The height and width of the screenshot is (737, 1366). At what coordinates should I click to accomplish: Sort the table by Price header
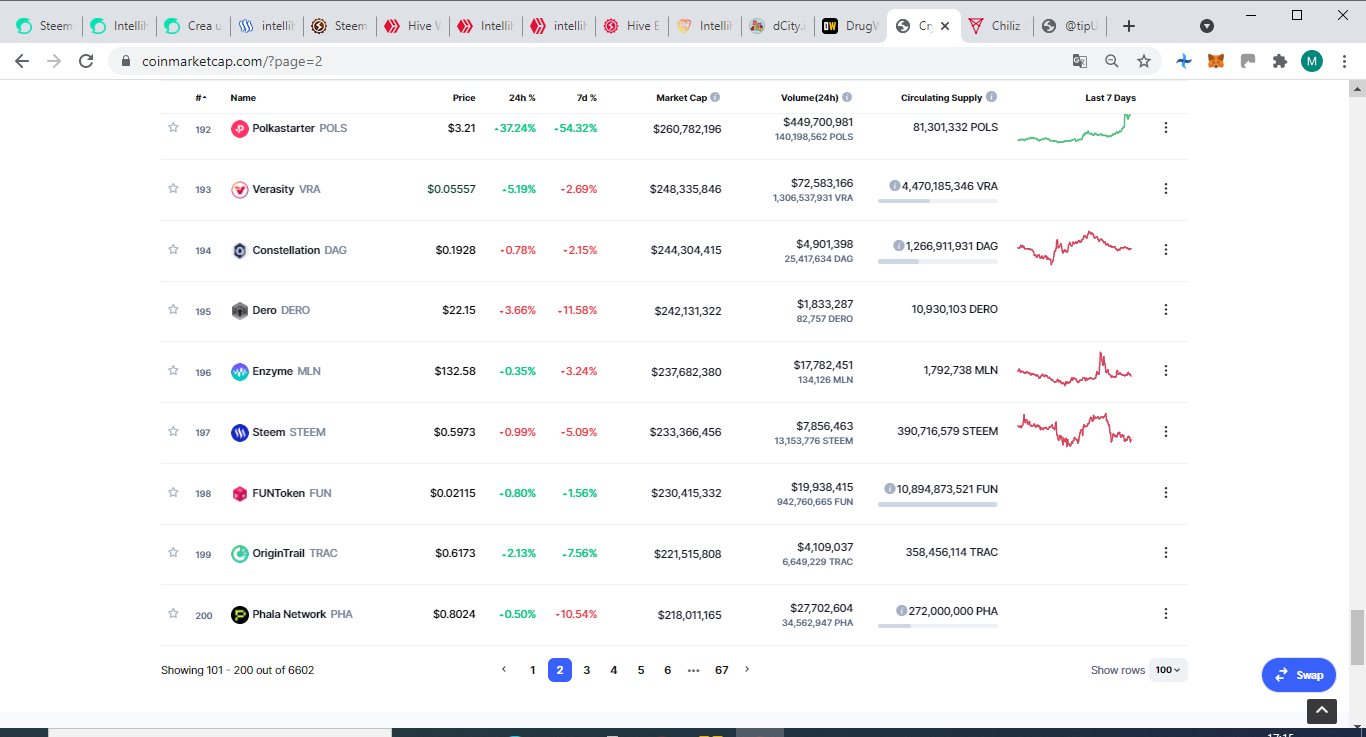(x=464, y=98)
